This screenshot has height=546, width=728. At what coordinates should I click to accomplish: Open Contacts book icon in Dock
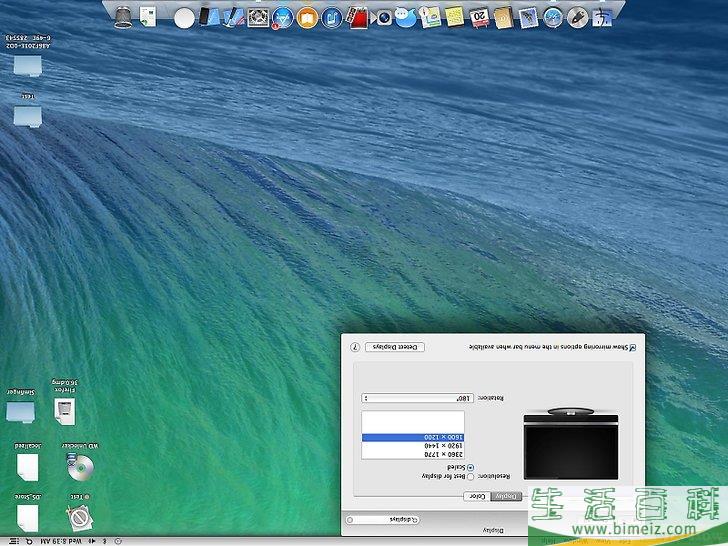coord(503,19)
